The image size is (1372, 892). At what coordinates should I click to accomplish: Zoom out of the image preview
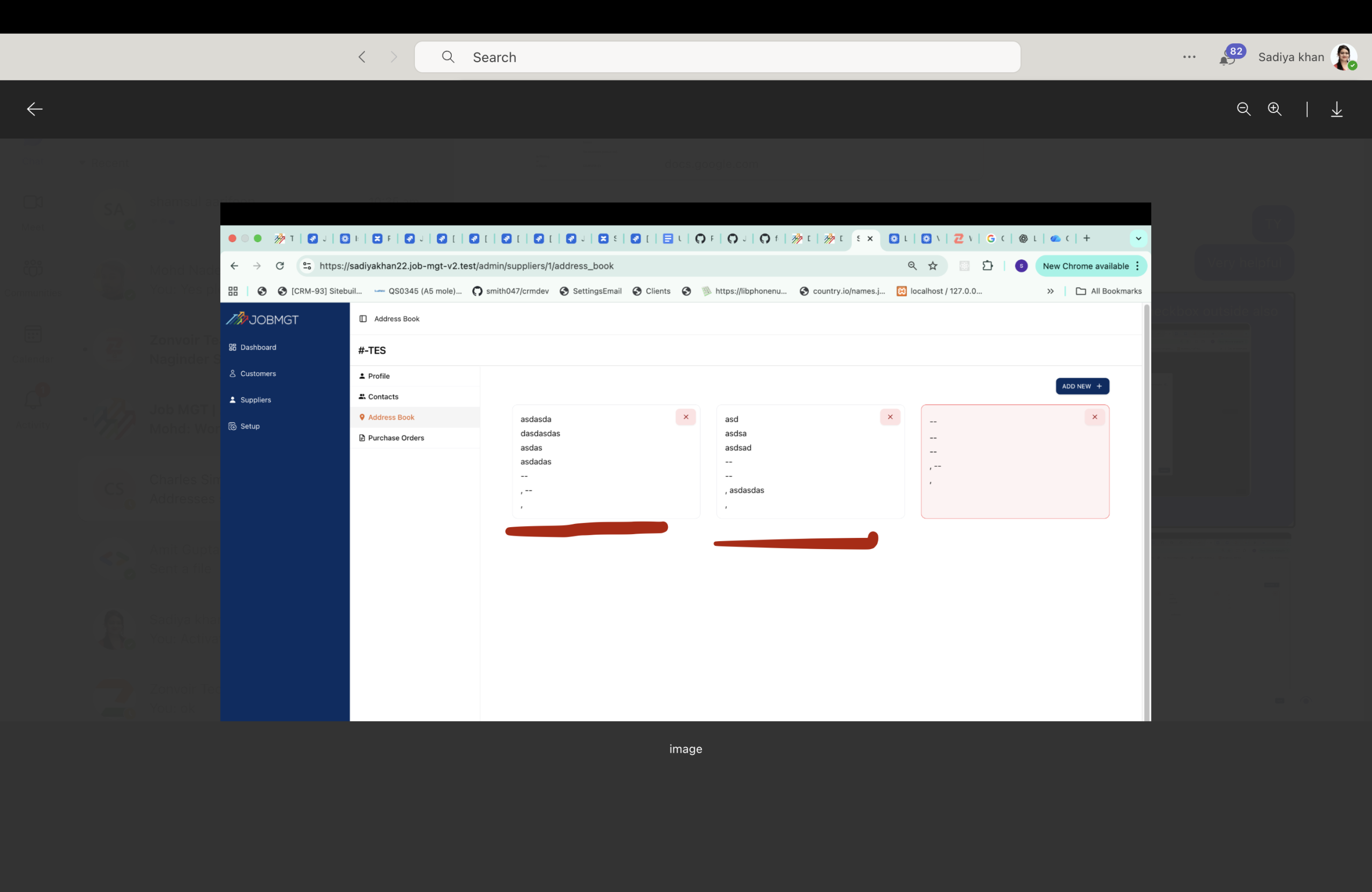(x=1243, y=109)
